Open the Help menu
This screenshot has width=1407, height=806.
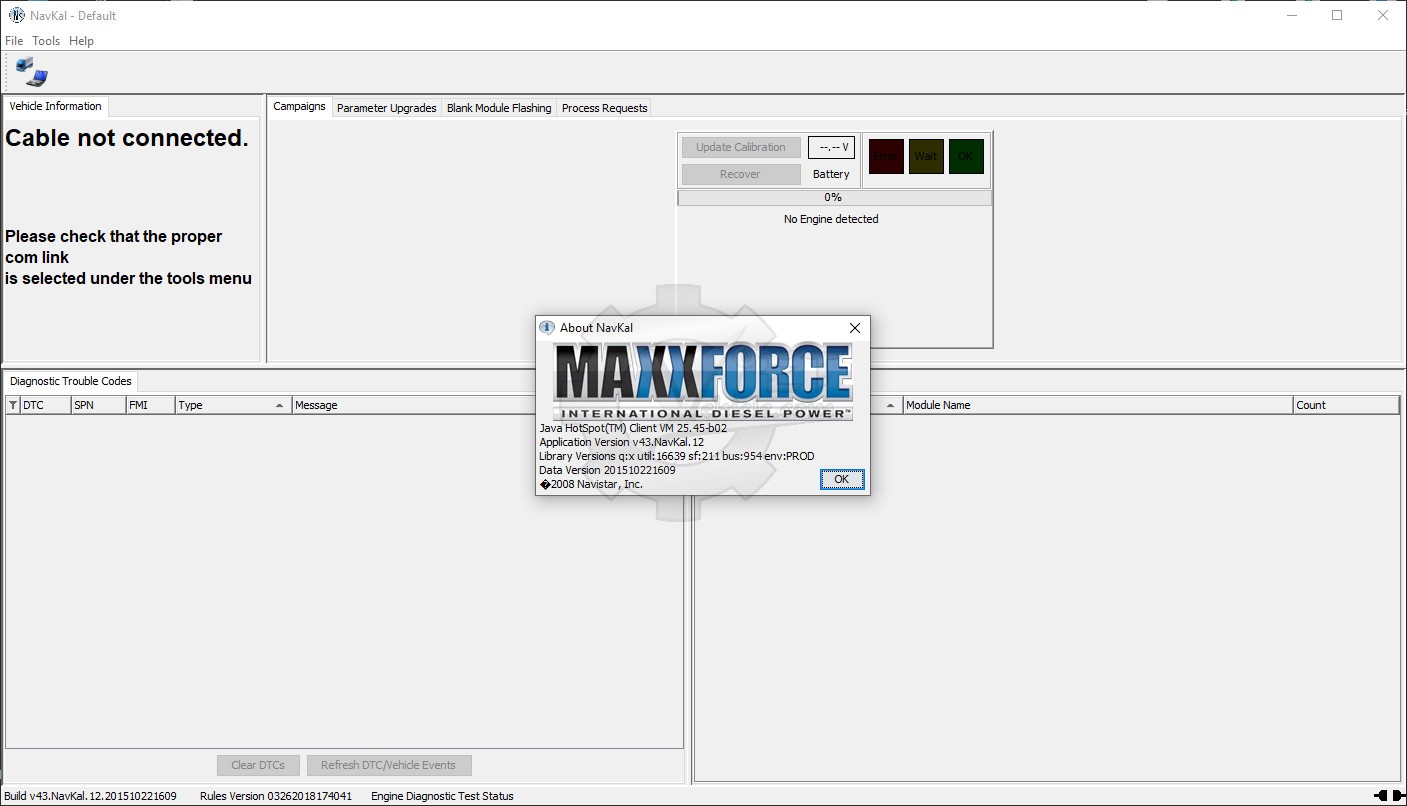tap(81, 41)
